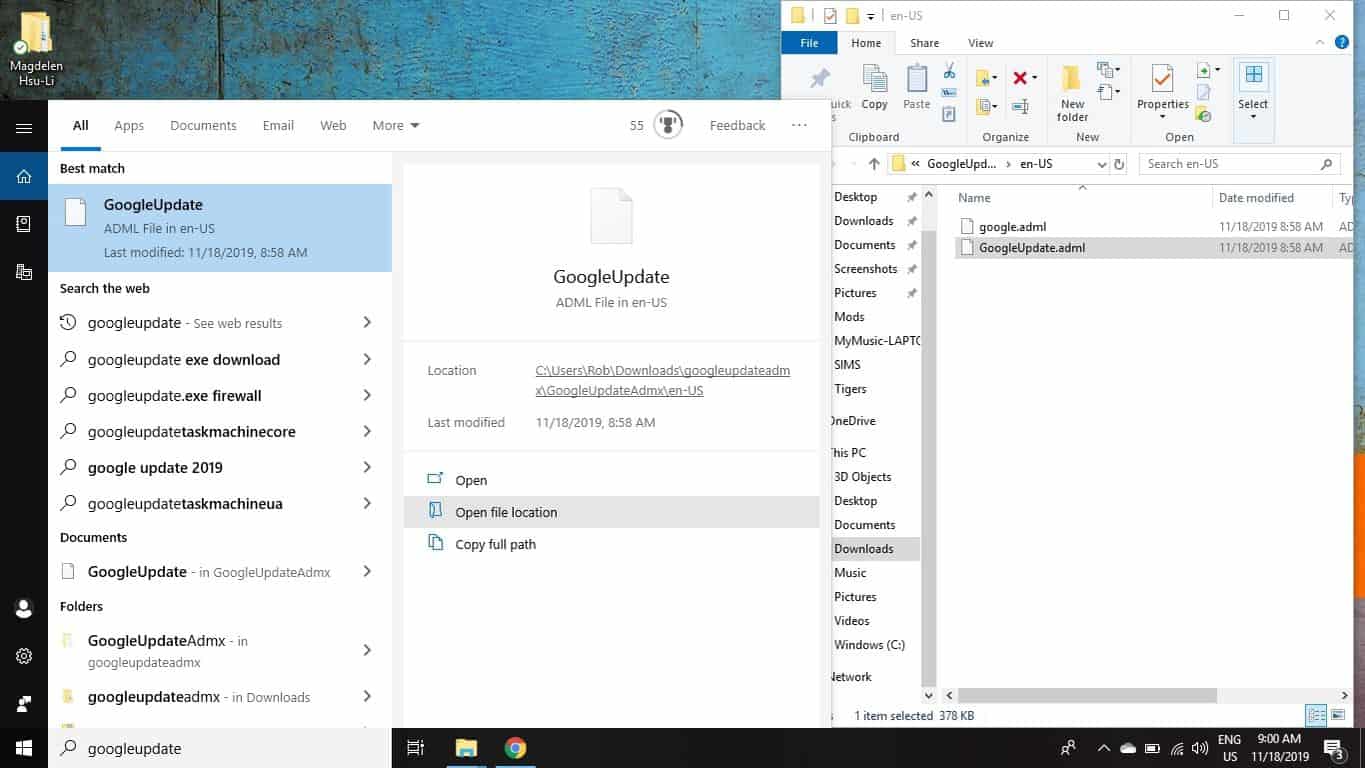This screenshot has width=1365, height=768.
Task: Switch to Details view in Explorer status bar
Action: click(x=1316, y=715)
